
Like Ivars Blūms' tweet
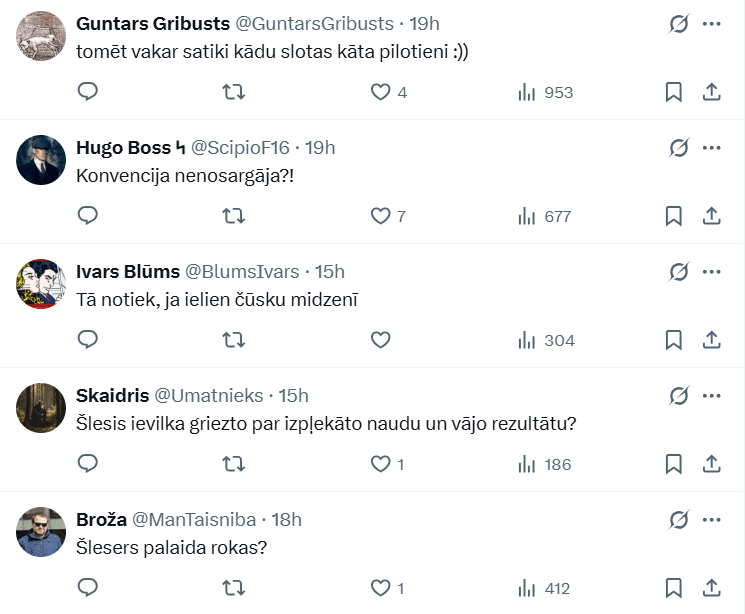click(380, 340)
